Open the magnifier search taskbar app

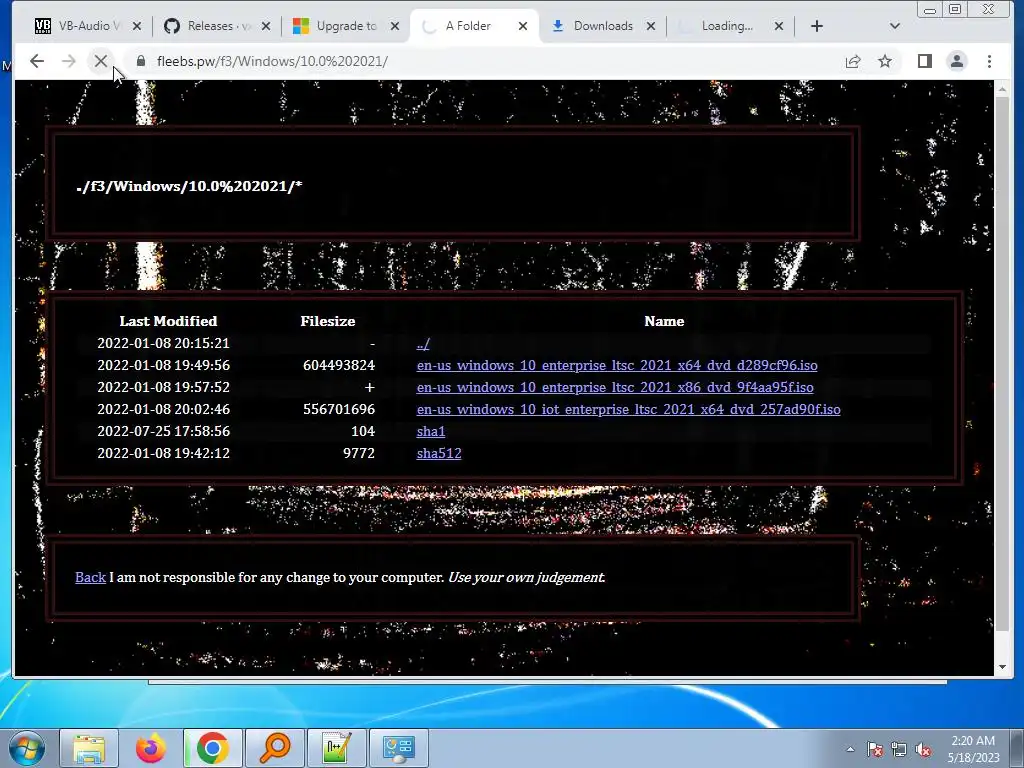[275, 748]
